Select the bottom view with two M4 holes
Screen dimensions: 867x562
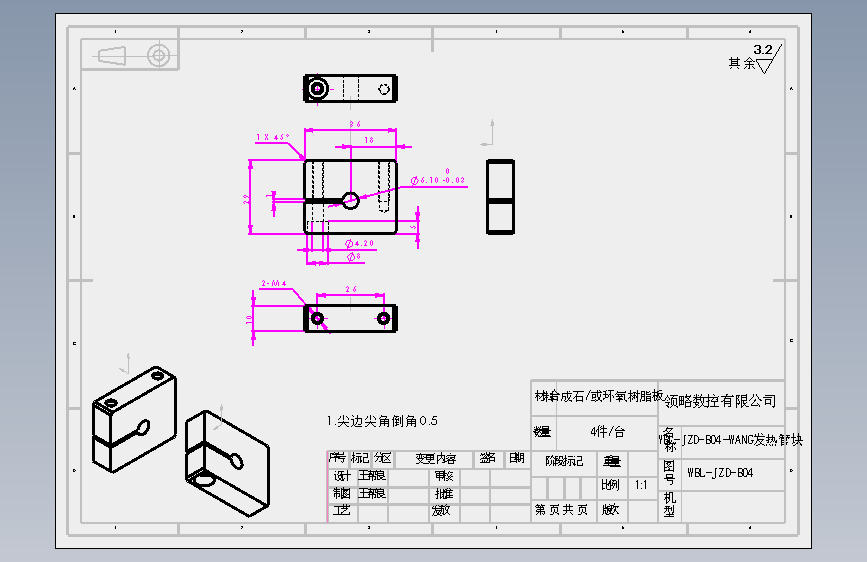[x=351, y=319]
